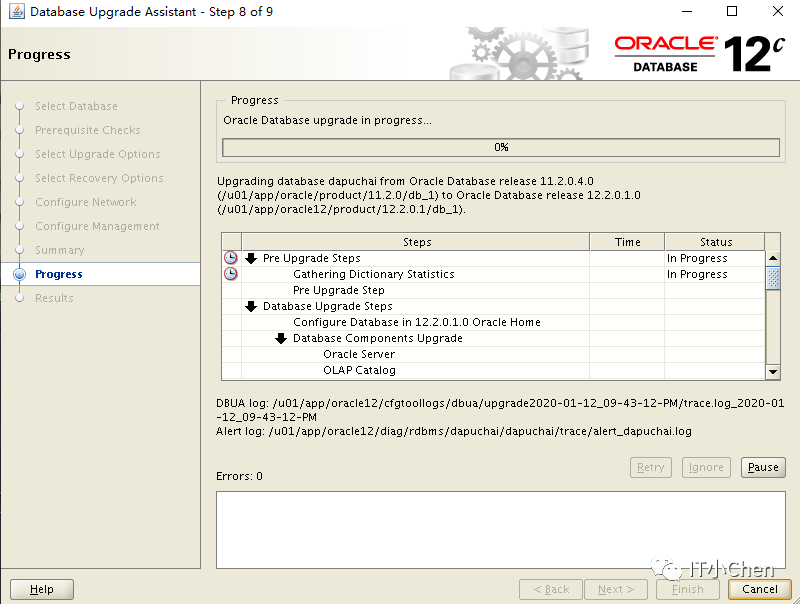Click the DBUA log path text

click(500, 410)
